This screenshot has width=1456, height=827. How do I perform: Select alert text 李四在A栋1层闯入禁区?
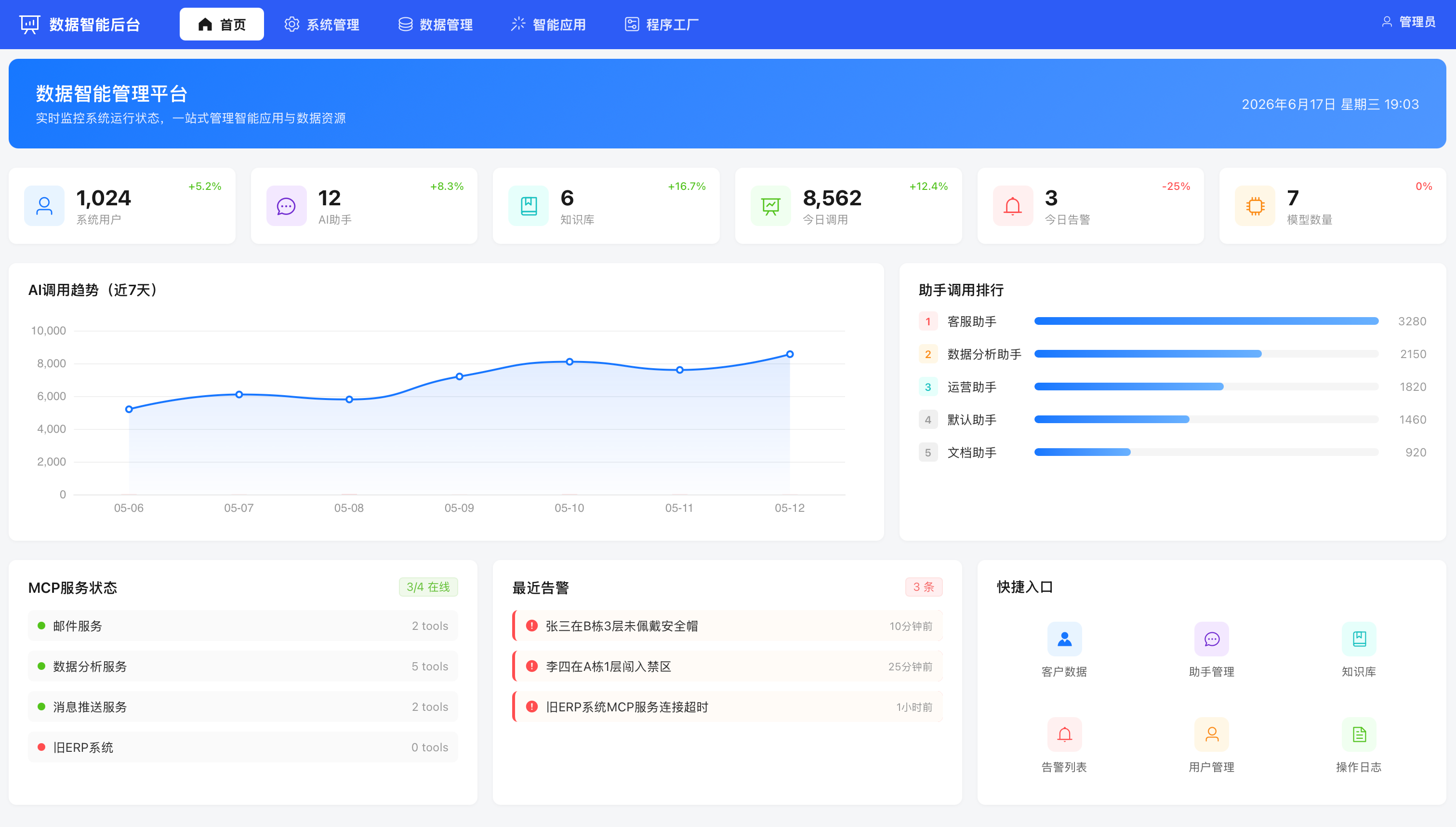pos(609,666)
